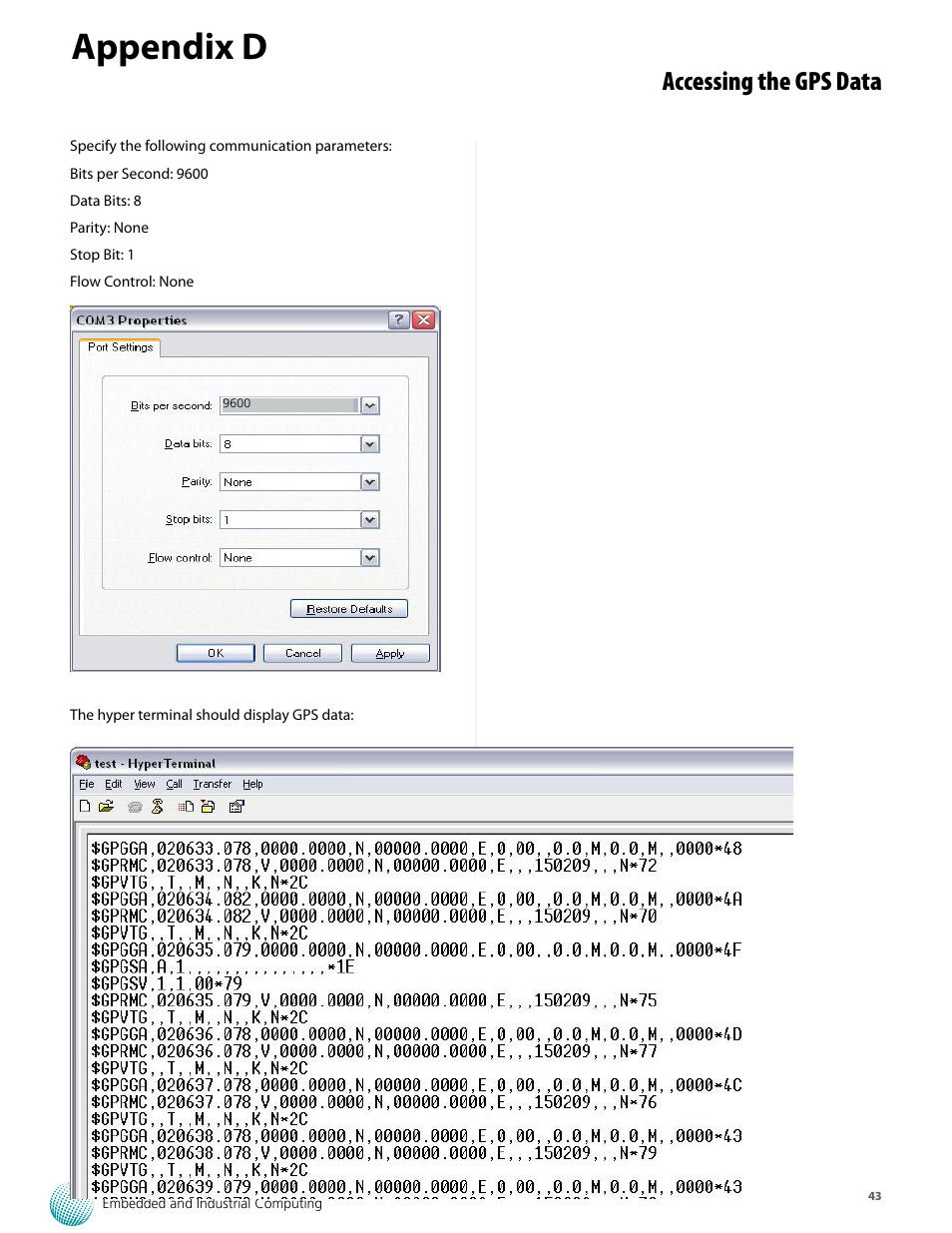Open the Transfer menu in HyperTerminal
Viewport: 952px width, 1233px height.
click(x=212, y=785)
